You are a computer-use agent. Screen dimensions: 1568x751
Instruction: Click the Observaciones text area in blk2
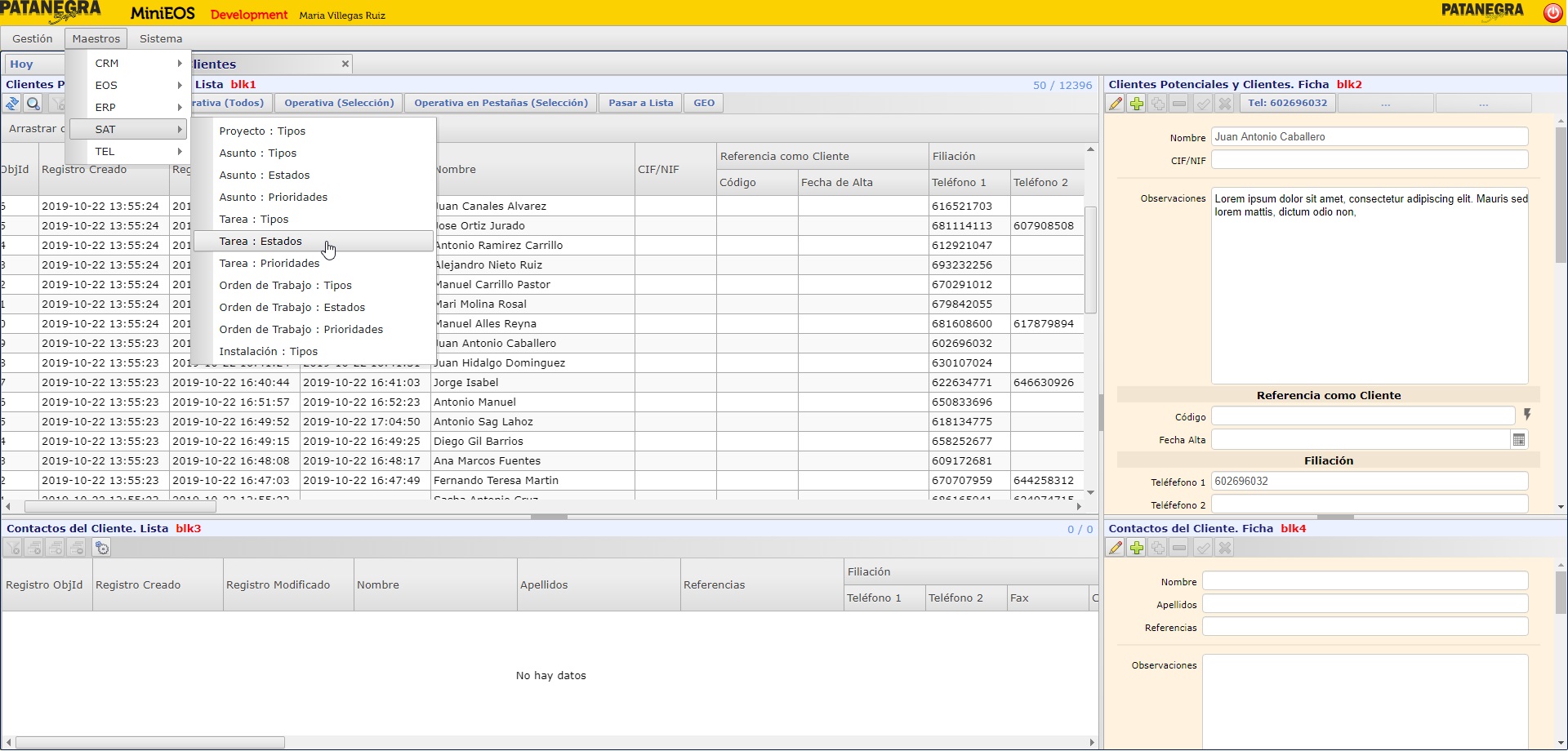(1370, 287)
